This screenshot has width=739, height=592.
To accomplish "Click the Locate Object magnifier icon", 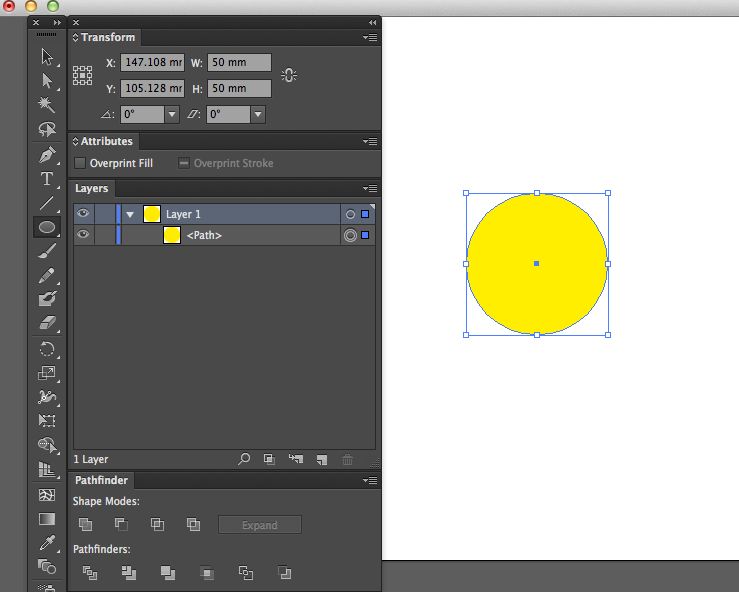I will coord(244,459).
